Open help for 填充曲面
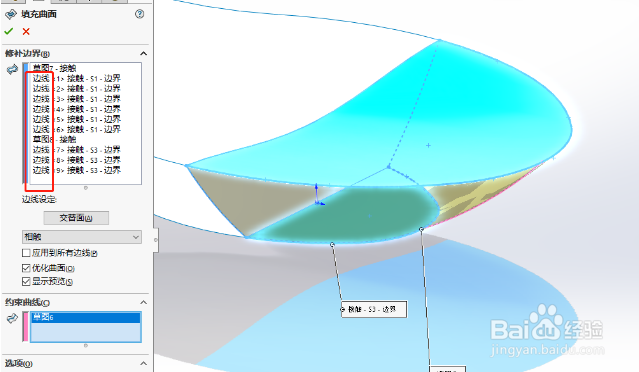 (139, 14)
